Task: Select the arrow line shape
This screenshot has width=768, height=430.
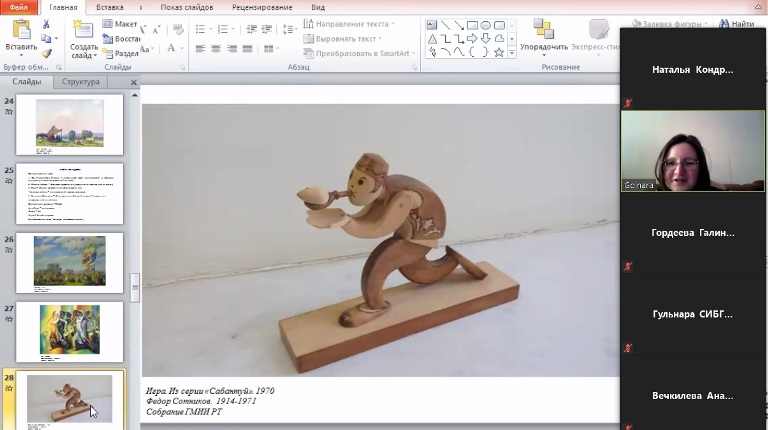Action: tap(458, 25)
